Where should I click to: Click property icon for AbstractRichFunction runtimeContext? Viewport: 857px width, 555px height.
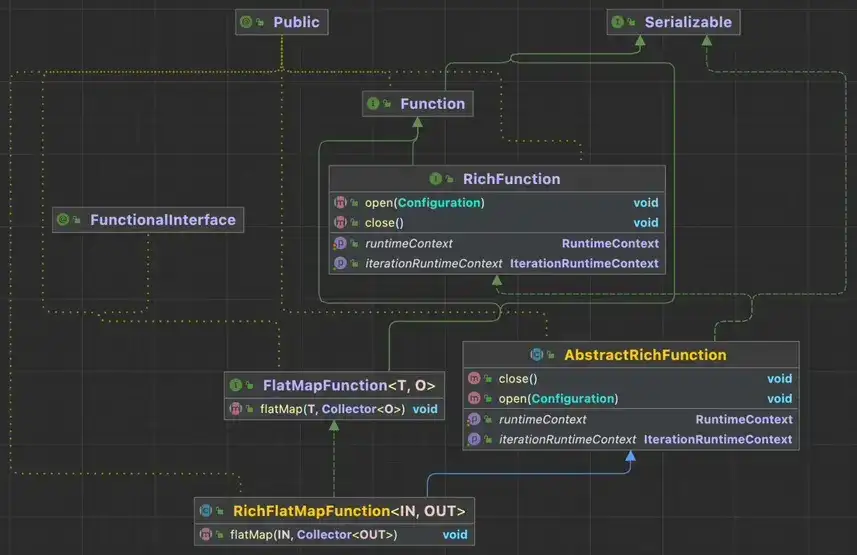(x=474, y=419)
